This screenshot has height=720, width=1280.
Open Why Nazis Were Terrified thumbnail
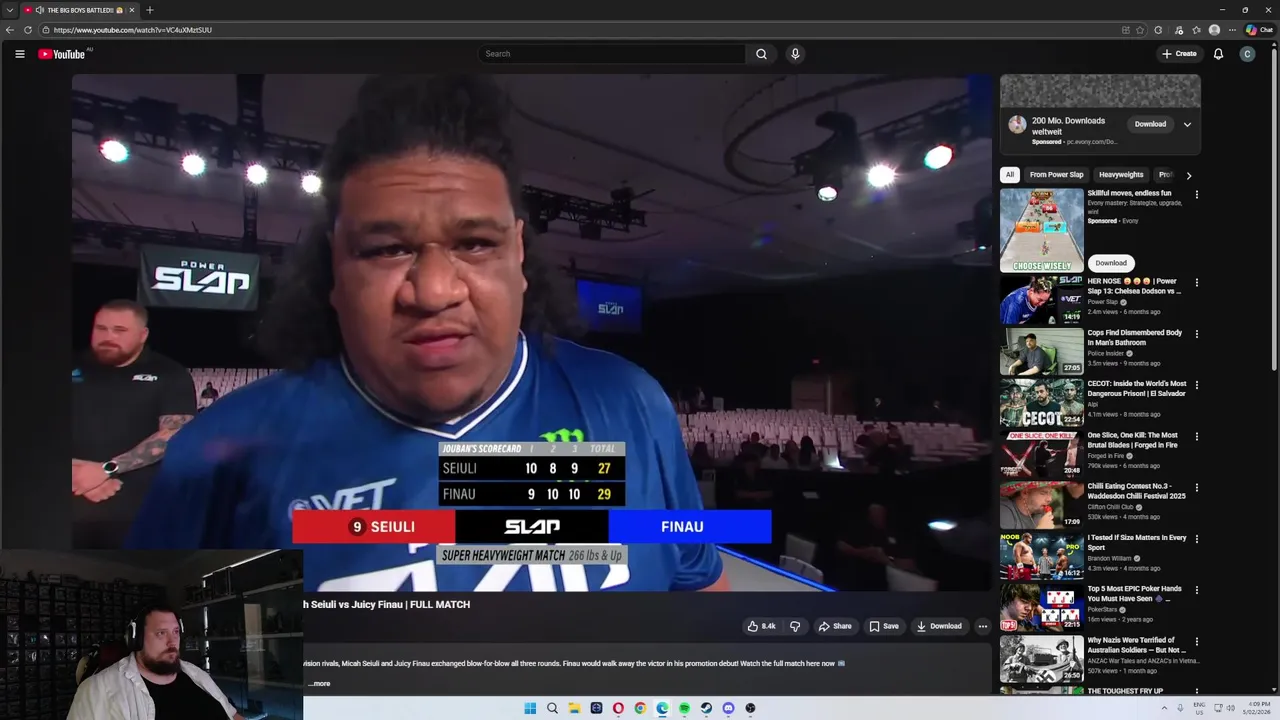(1042, 658)
